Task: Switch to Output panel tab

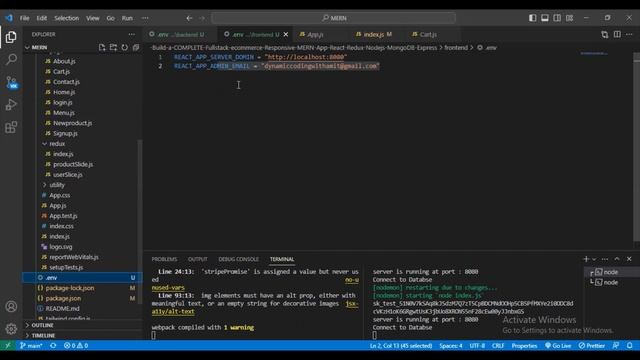Action: pos(198,259)
